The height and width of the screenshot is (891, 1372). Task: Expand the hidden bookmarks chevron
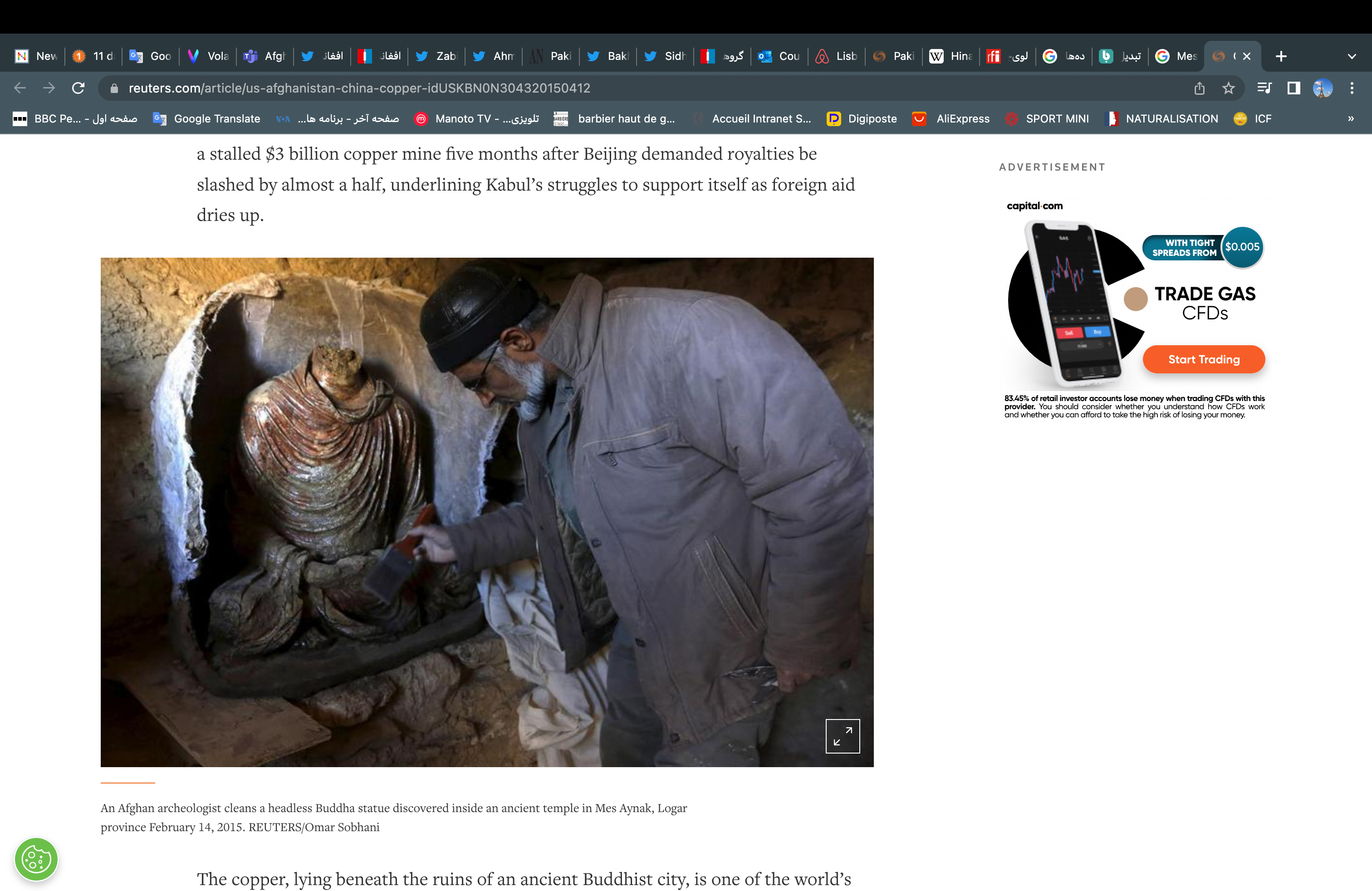click(x=1351, y=119)
